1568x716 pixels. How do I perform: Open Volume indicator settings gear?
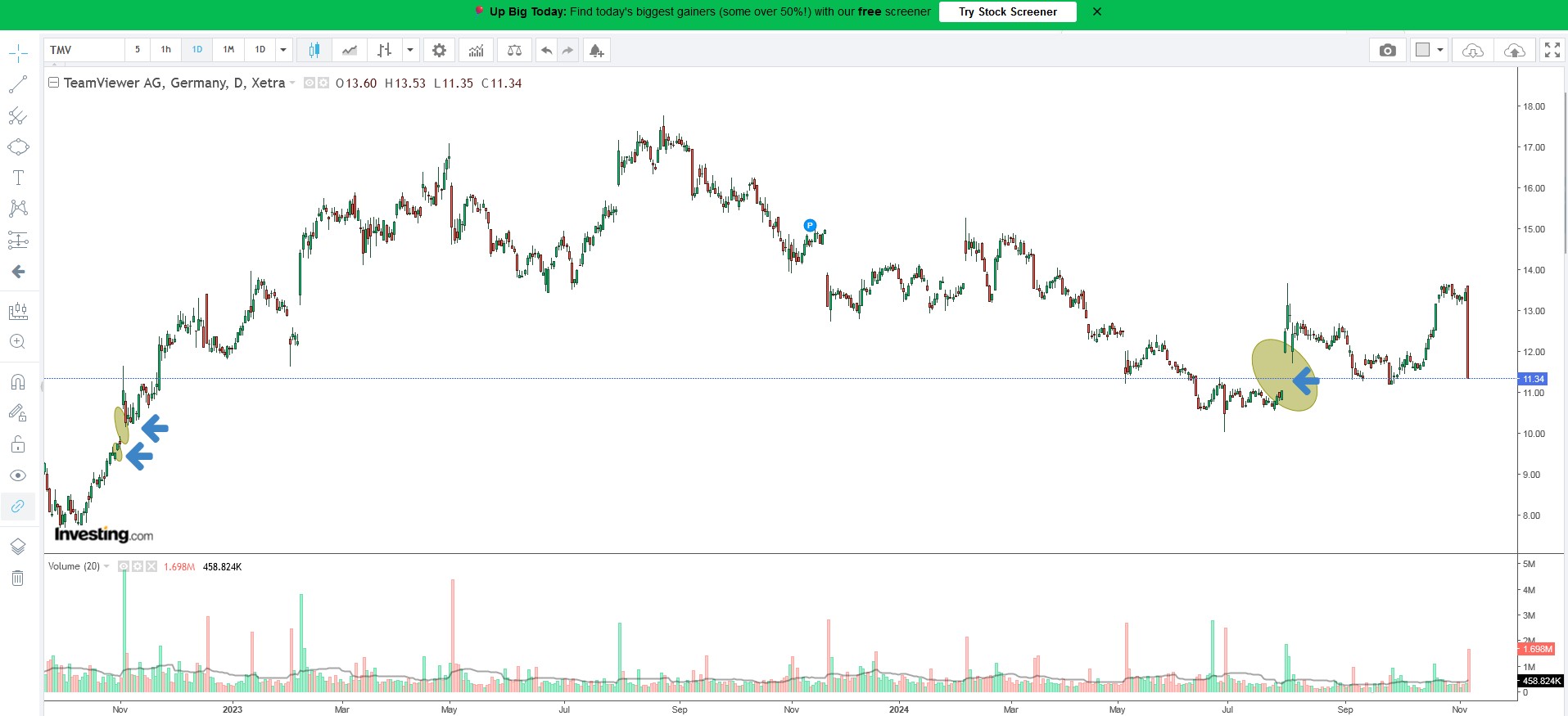(x=138, y=566)
